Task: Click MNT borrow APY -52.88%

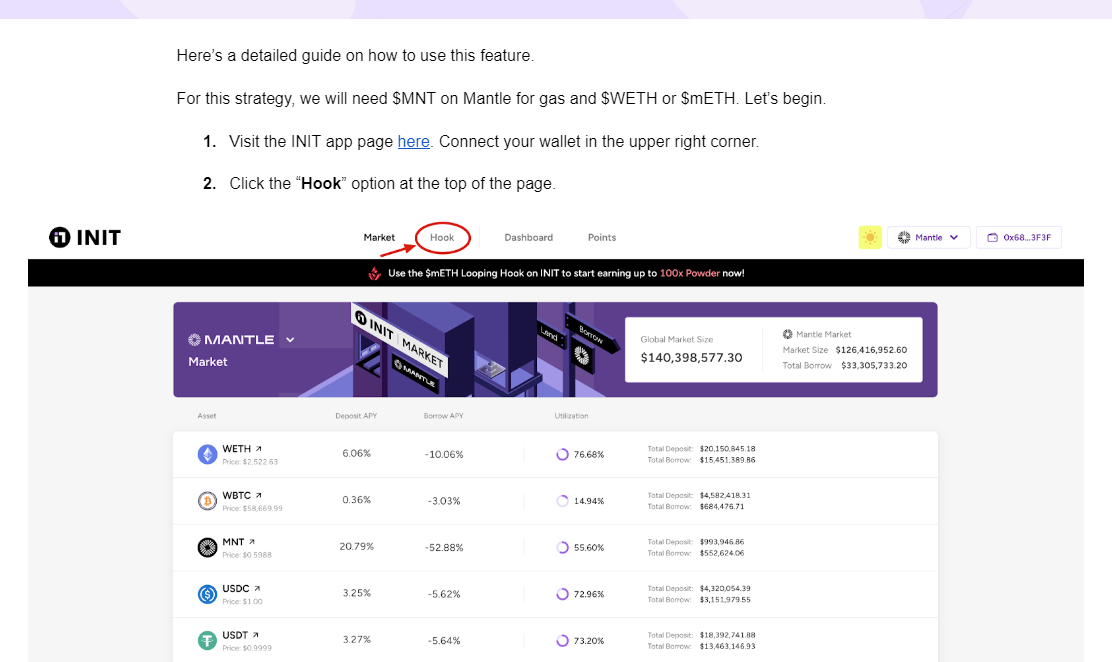Action: click(445, 548)
